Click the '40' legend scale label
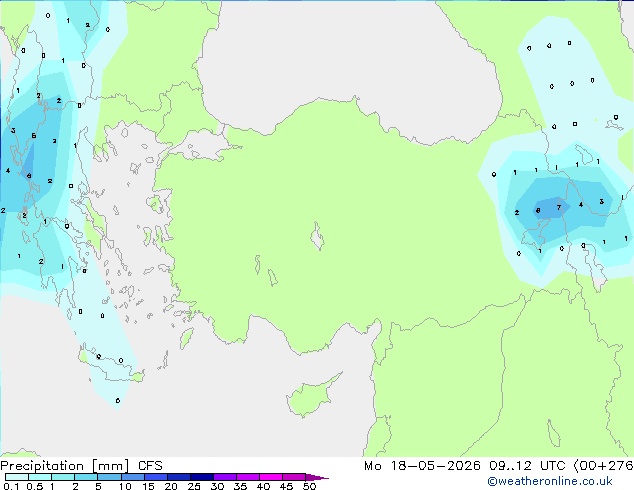Viewport: 634px width, 490px height. (x=263, y=486)
